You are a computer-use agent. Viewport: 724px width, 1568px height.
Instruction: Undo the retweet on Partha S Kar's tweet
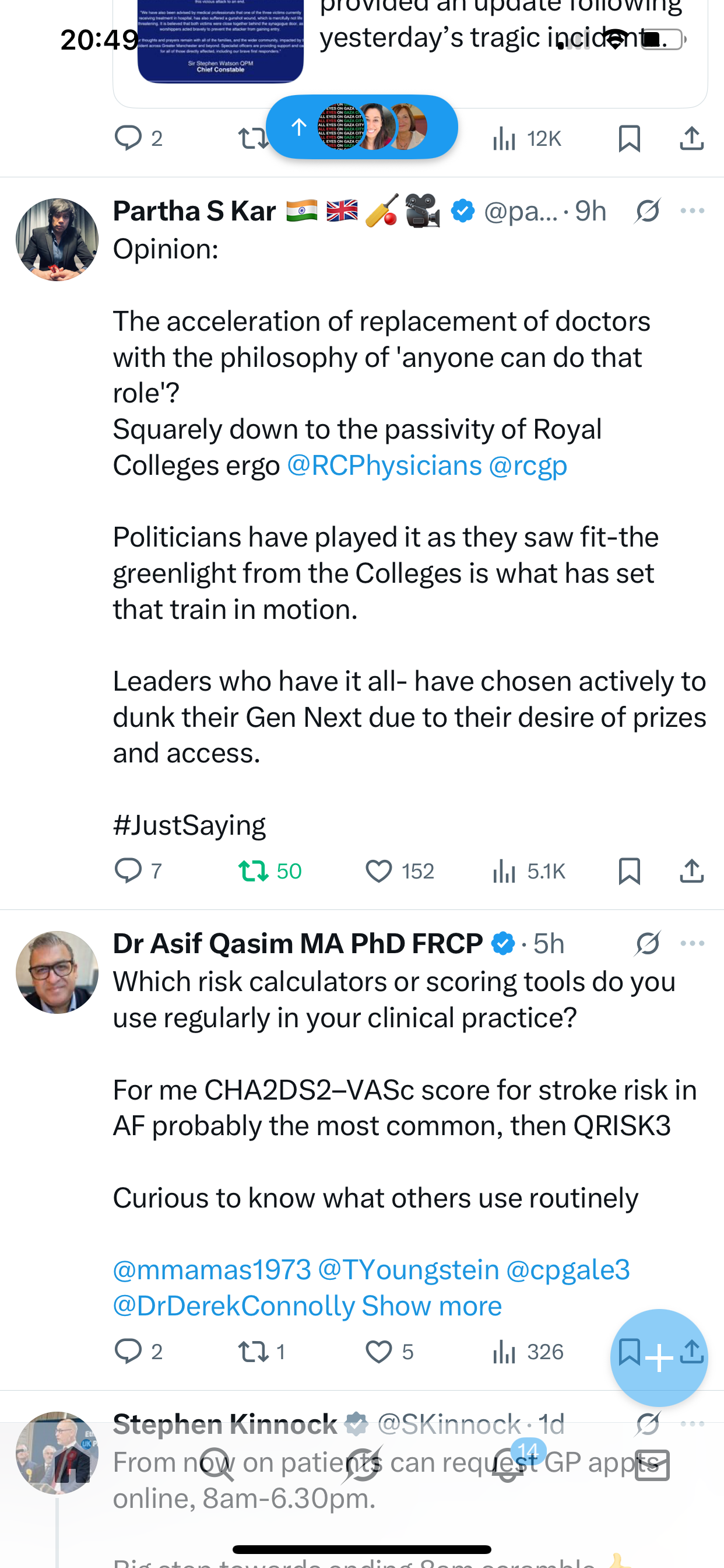click(254, 870)
